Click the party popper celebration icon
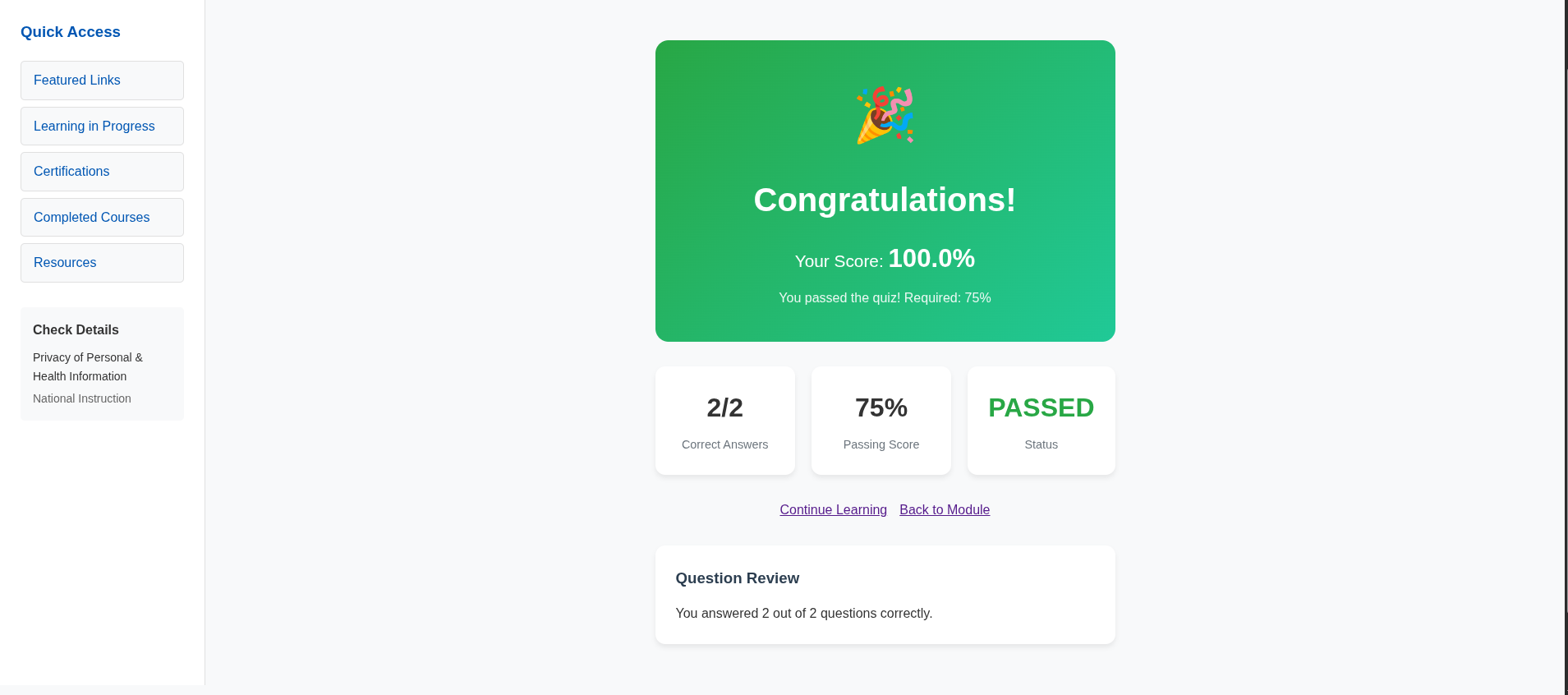The image size is (1568, 695). click(885, 115)
